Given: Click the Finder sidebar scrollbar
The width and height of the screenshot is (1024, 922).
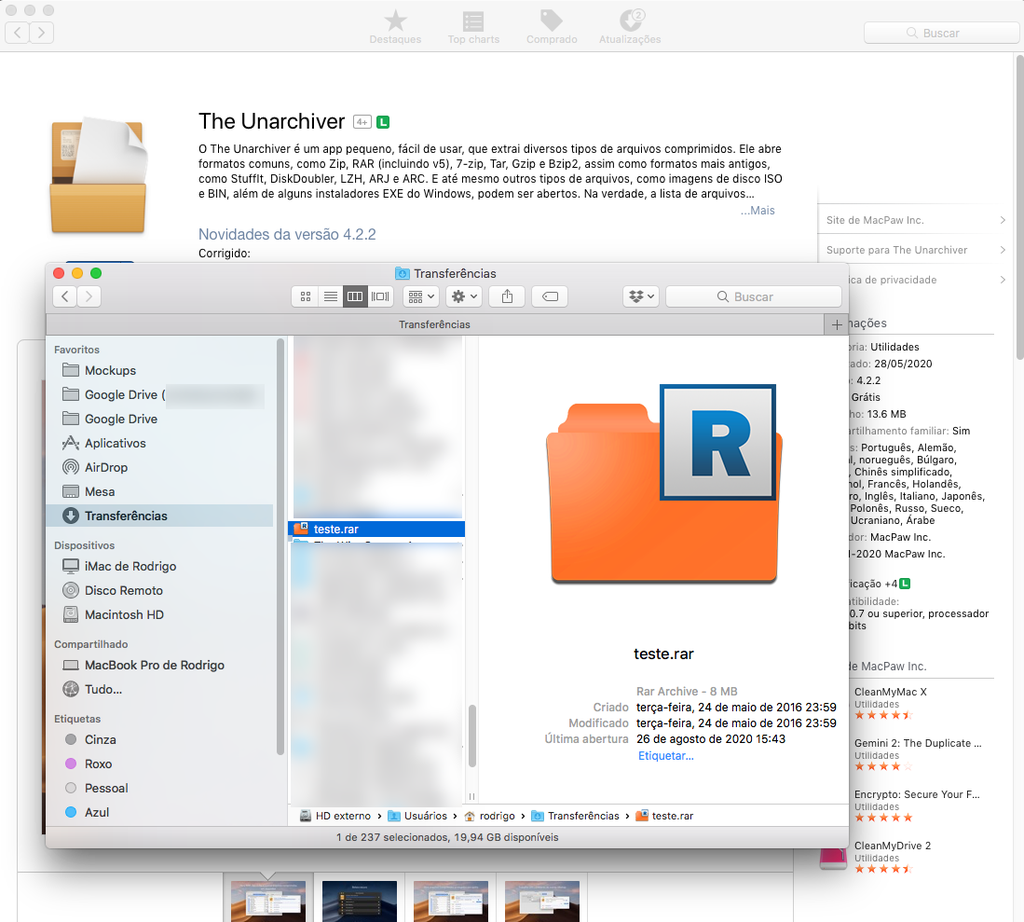Looking at the screenshot, I should pyautogui.click(x=280, y=546).
